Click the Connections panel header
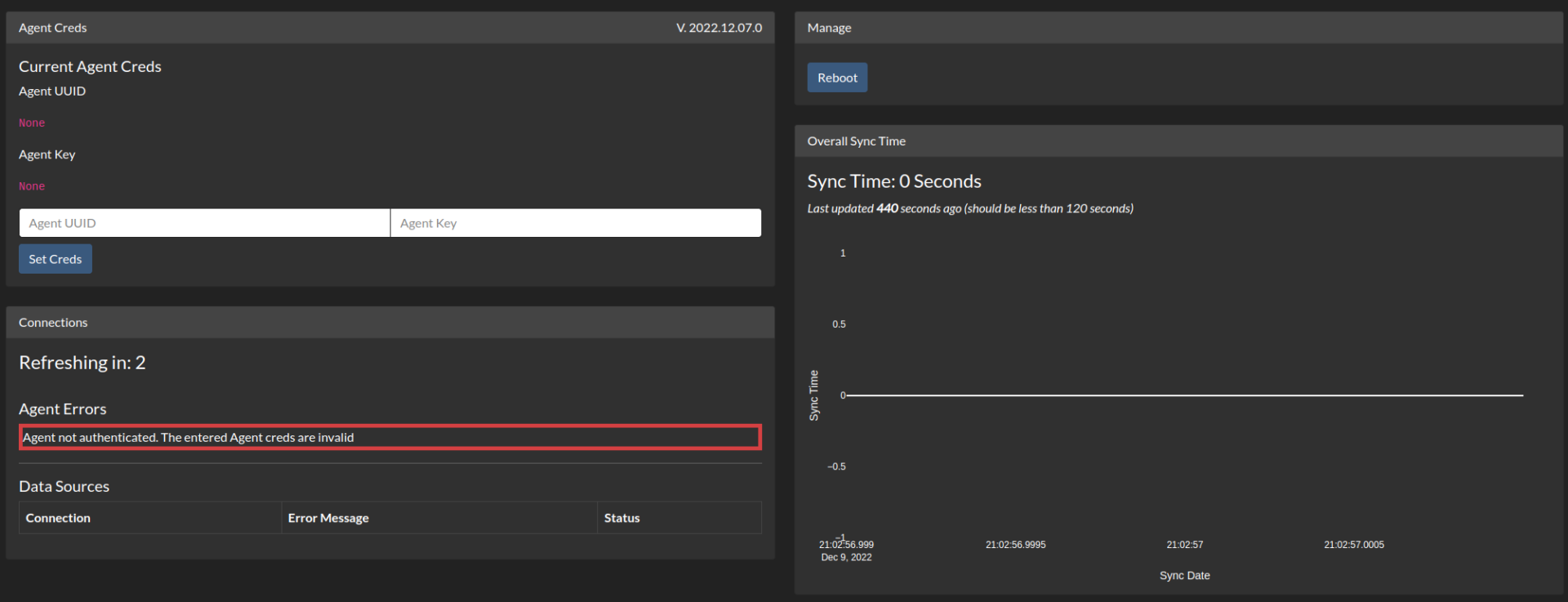Viewport: 1568px width, 602px height. (x=53, y=323)
